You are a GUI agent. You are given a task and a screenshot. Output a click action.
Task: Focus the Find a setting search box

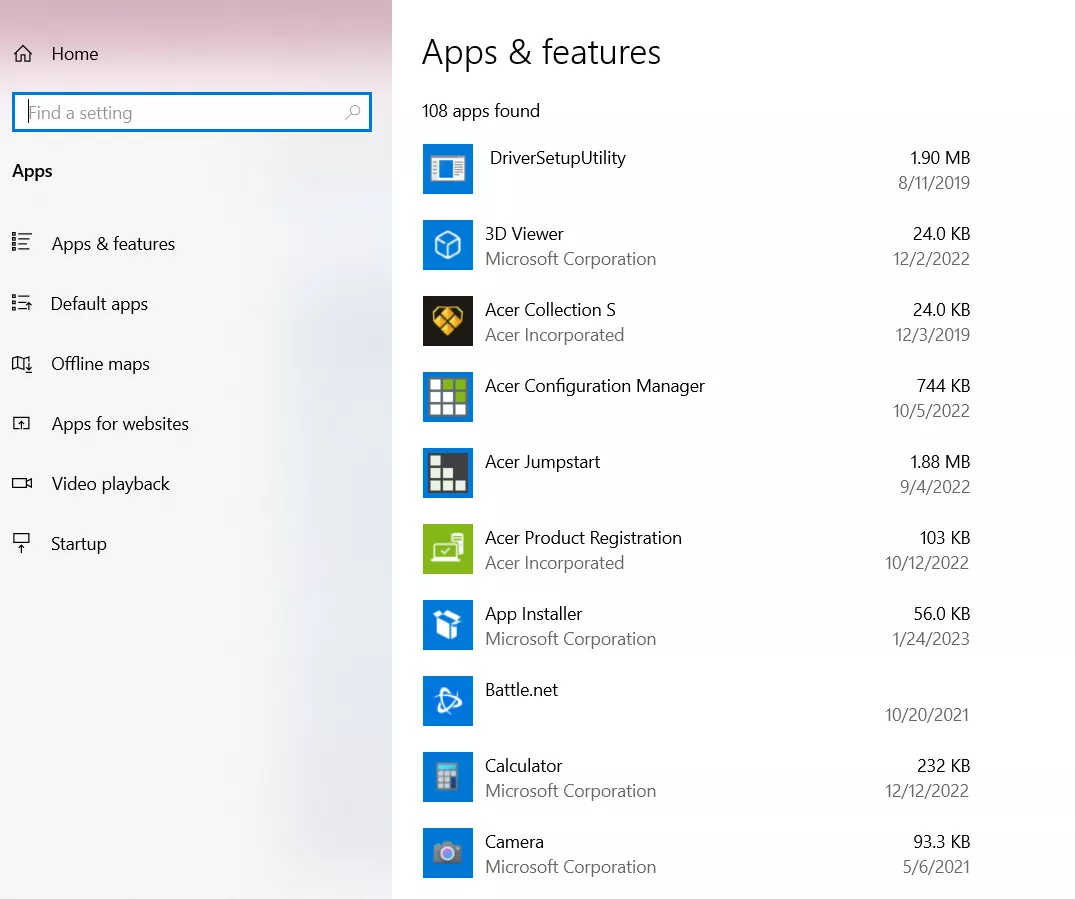pyautogui.click(x=180, y=113)
